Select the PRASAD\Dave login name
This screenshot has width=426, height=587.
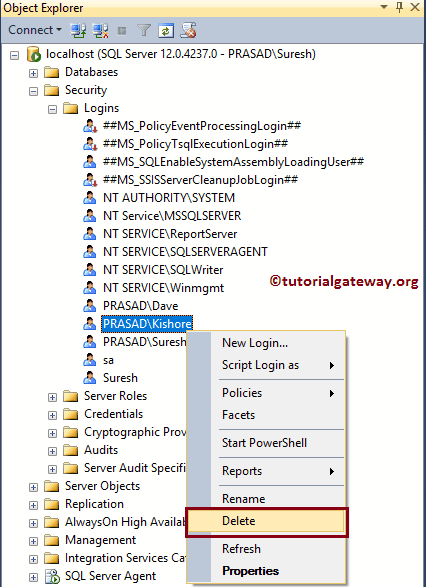tap(140, 306)
